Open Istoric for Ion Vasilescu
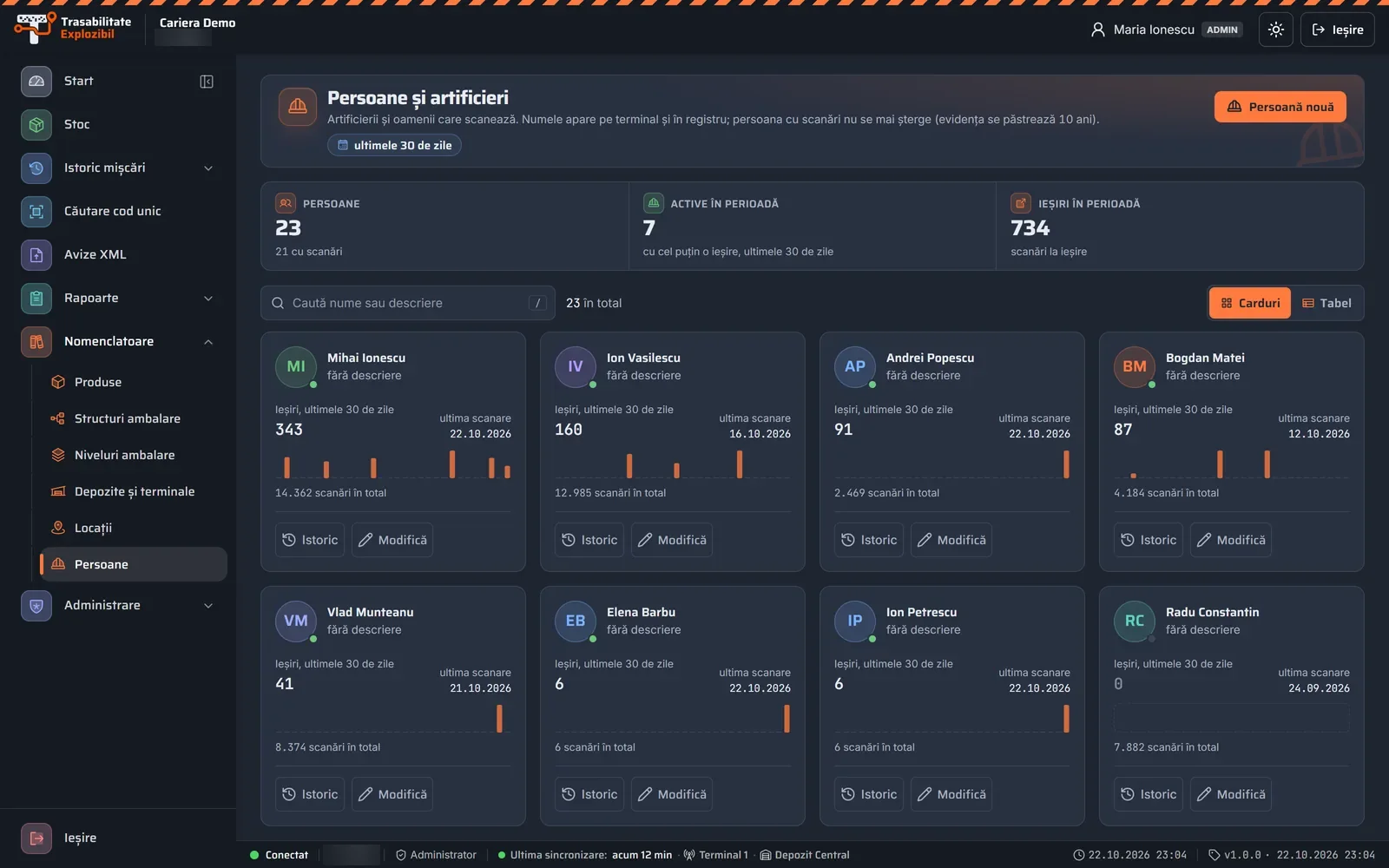This screenshot has height=868, width=1389. click(589, 540)
